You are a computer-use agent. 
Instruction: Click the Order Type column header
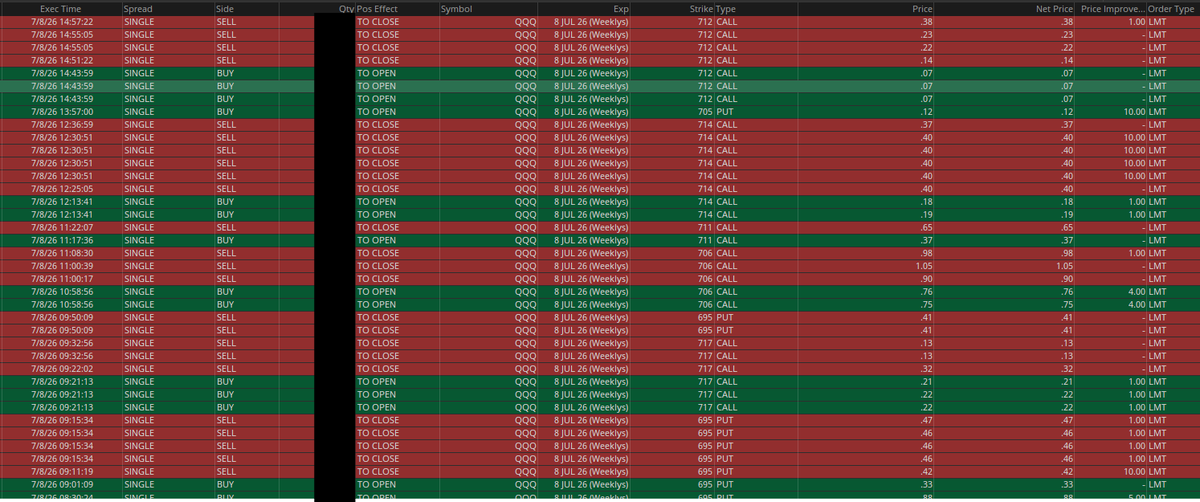click(1173, 8)
